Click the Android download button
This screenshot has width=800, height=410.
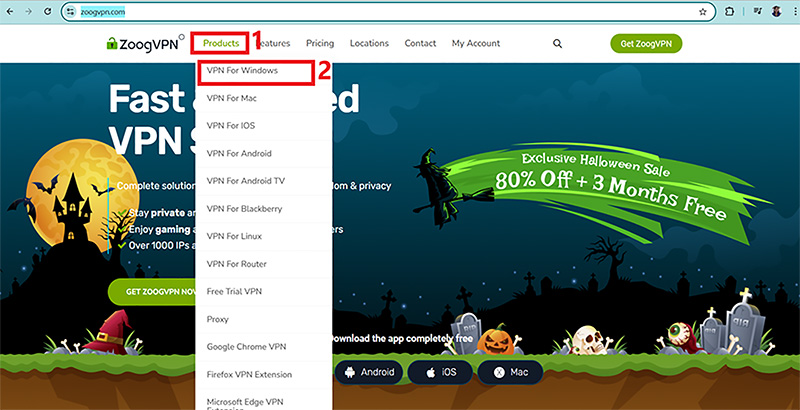(369, 372)
